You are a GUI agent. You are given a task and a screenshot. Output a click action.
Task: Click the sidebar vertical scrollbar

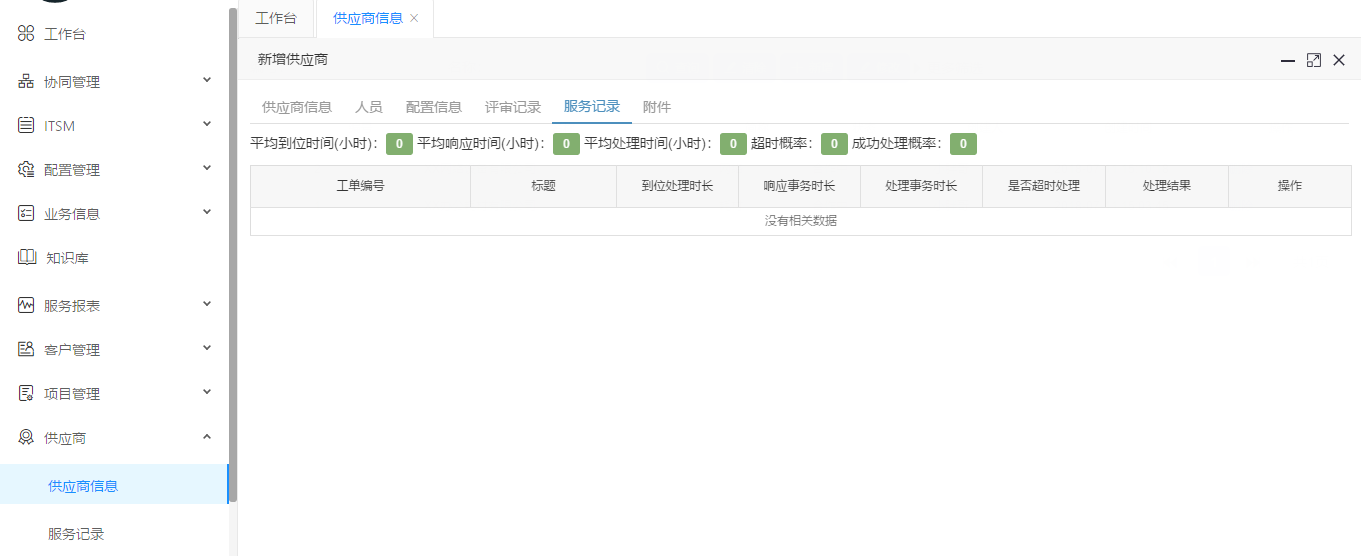point(233,250)
